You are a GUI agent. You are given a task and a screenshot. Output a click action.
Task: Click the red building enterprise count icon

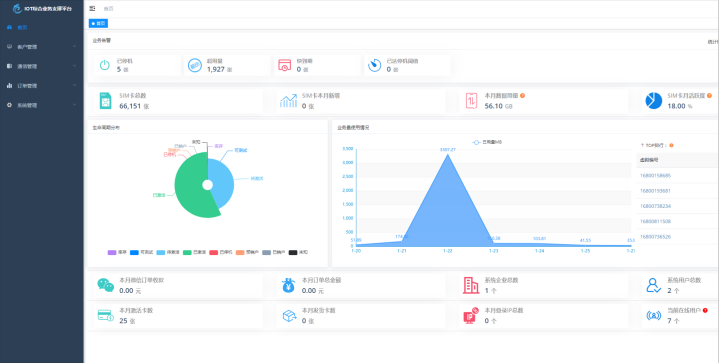(x=471, y=285)
